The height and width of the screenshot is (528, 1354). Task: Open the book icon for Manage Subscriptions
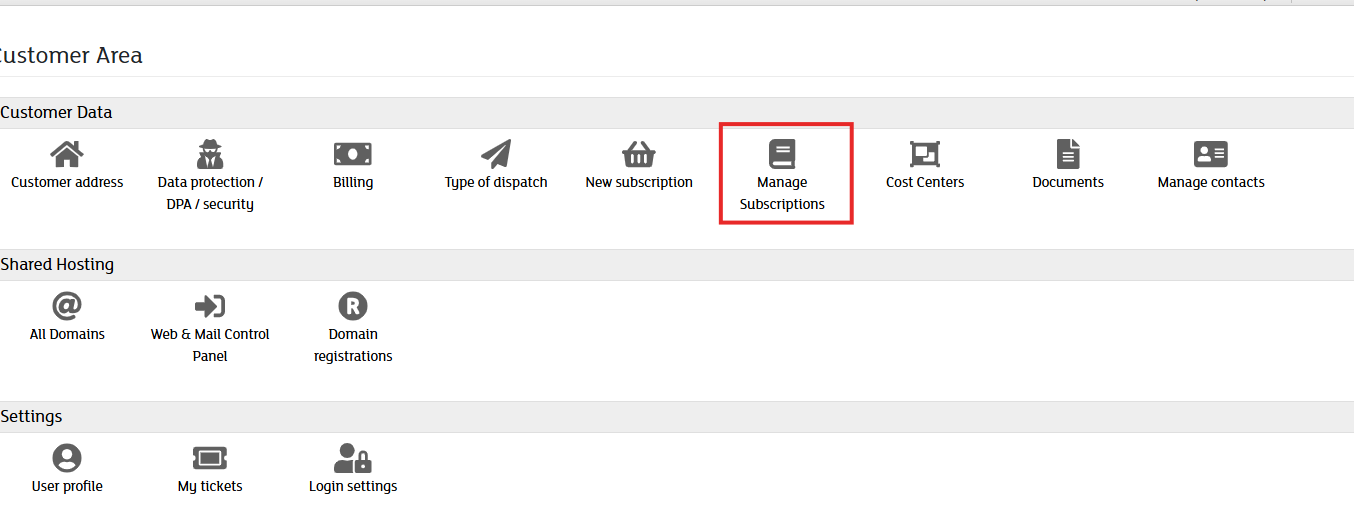(782, 154)
